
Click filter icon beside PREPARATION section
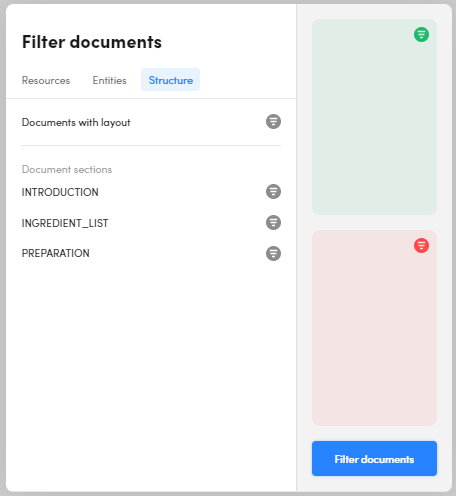[273, 254]
